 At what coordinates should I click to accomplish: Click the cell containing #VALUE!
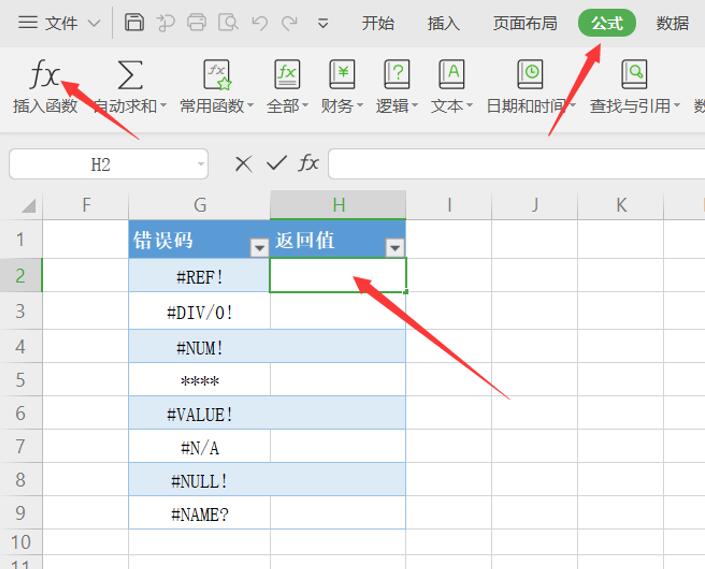coord(200,413)
